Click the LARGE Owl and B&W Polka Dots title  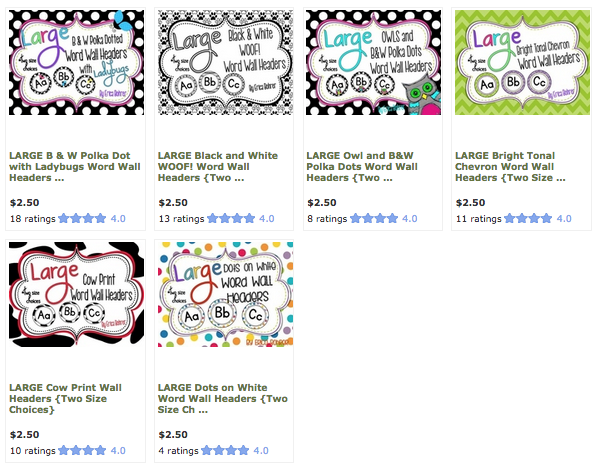coord(362,167)
